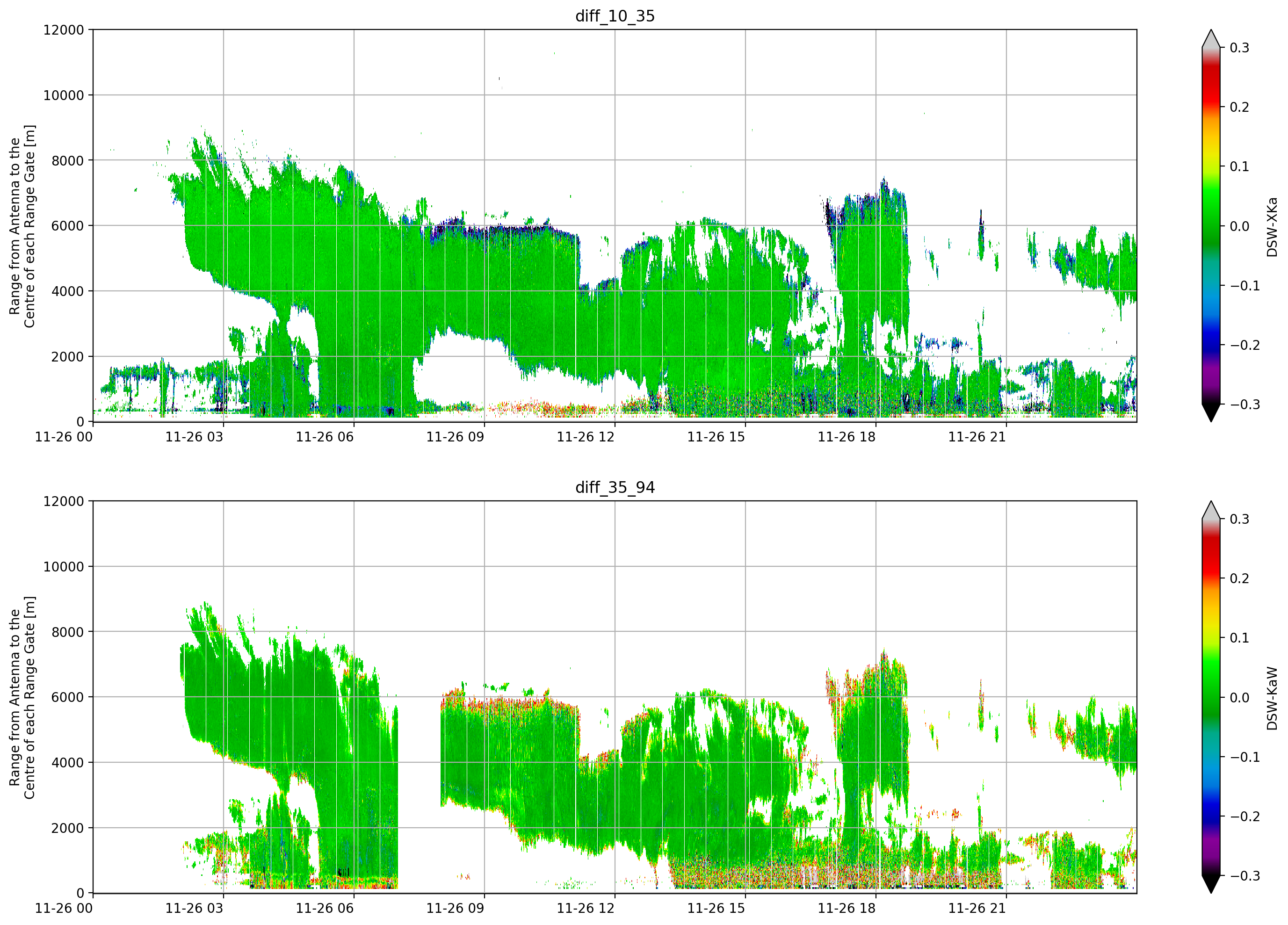Select the "11-26 15" x-tick under the diff_35_94 plot
1288x925 pixels.
[x=716, y=908]
